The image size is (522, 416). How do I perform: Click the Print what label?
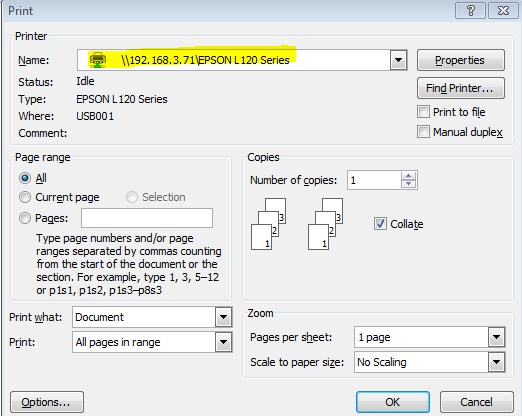[36, 317]
